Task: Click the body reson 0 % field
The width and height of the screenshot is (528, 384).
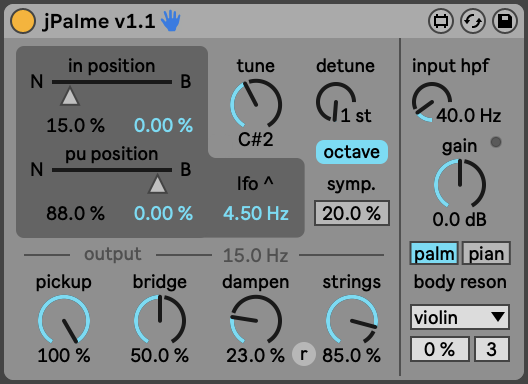Action: (x=439, y=349)
